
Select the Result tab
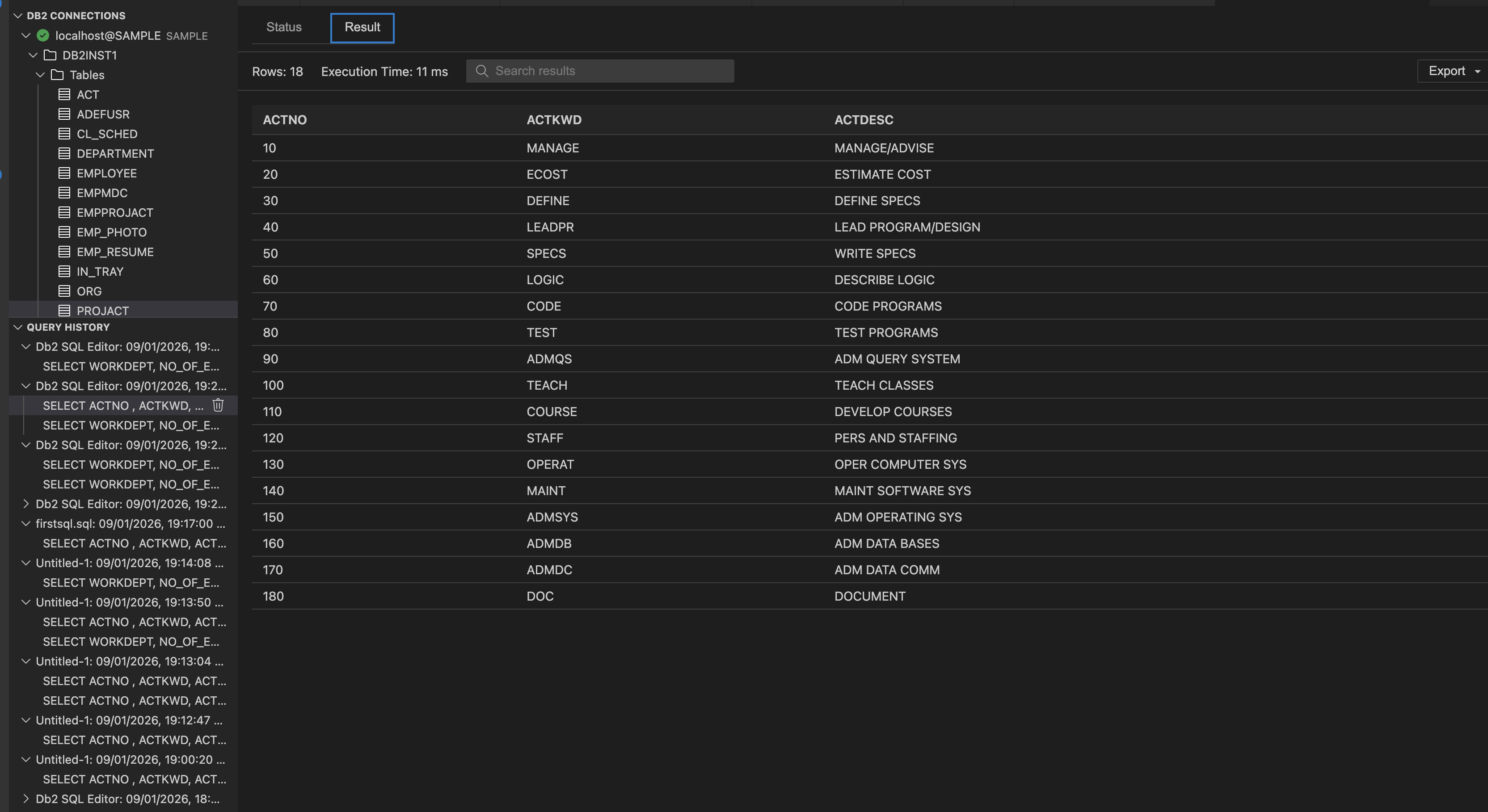click(362, 27)
